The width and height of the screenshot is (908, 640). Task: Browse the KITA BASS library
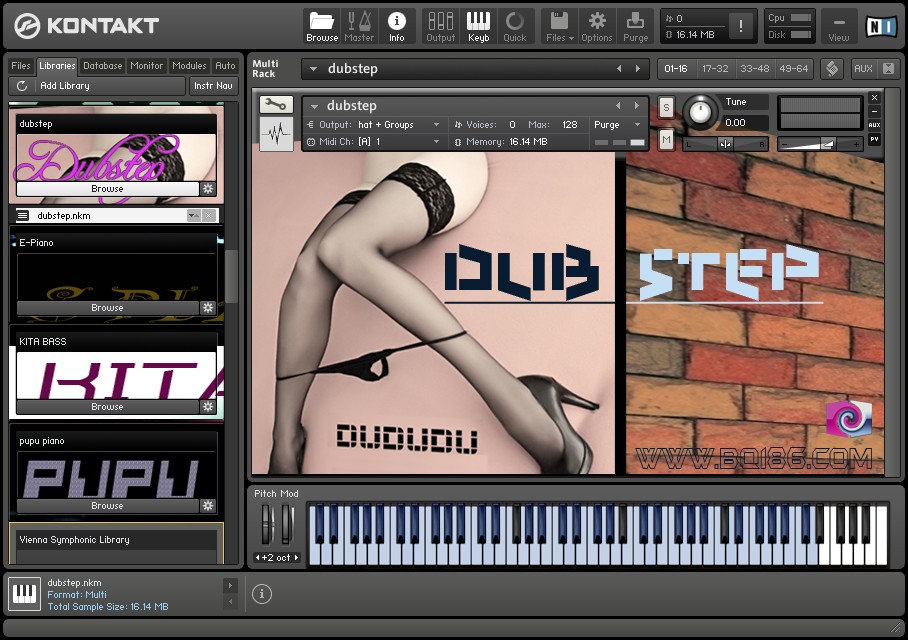point(107,407)
